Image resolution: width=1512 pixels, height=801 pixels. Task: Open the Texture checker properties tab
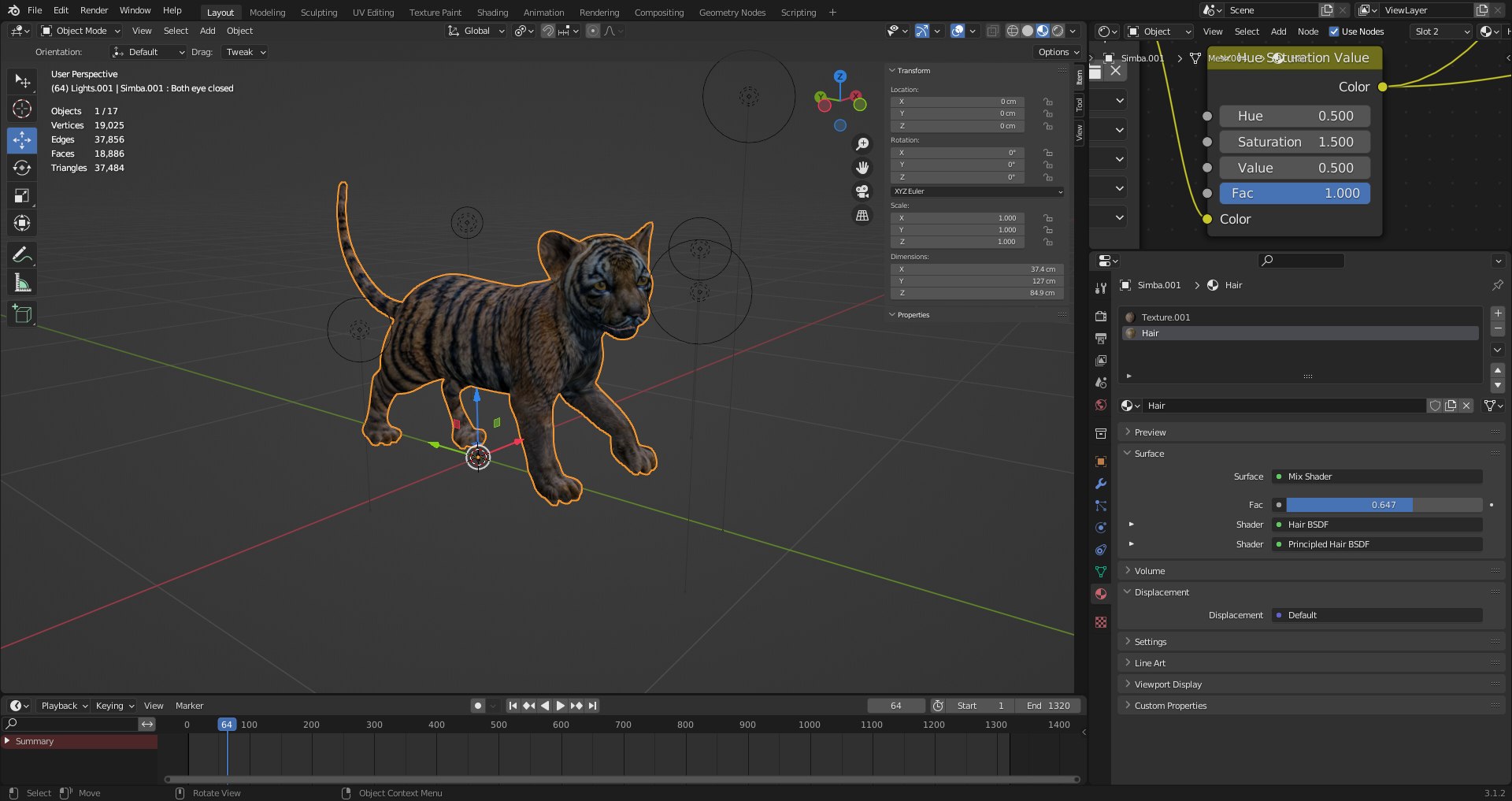click(x=1101, y=622)
